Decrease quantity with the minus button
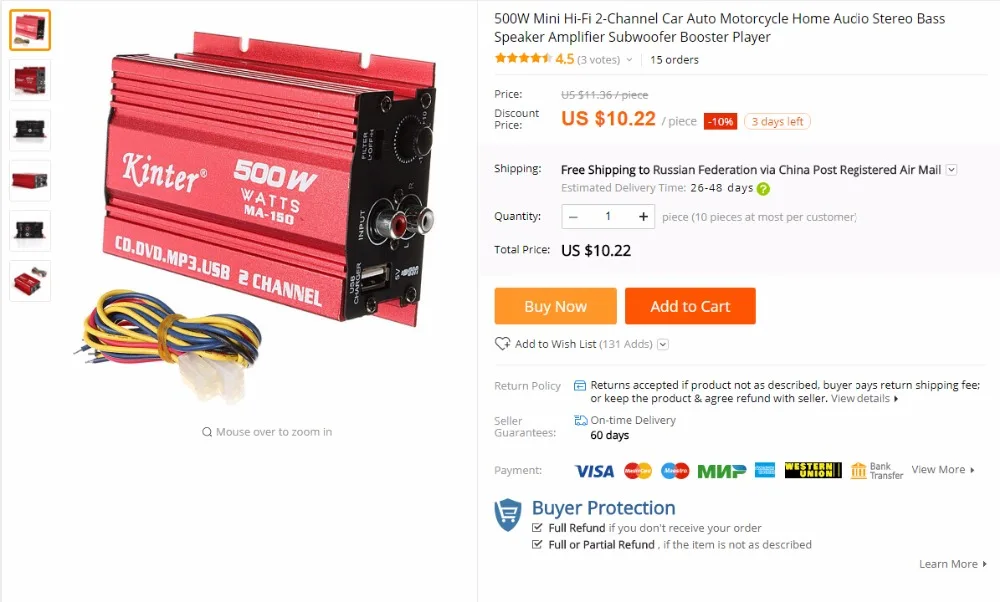The image size is (1000, 602). click(x=573, y=217)
